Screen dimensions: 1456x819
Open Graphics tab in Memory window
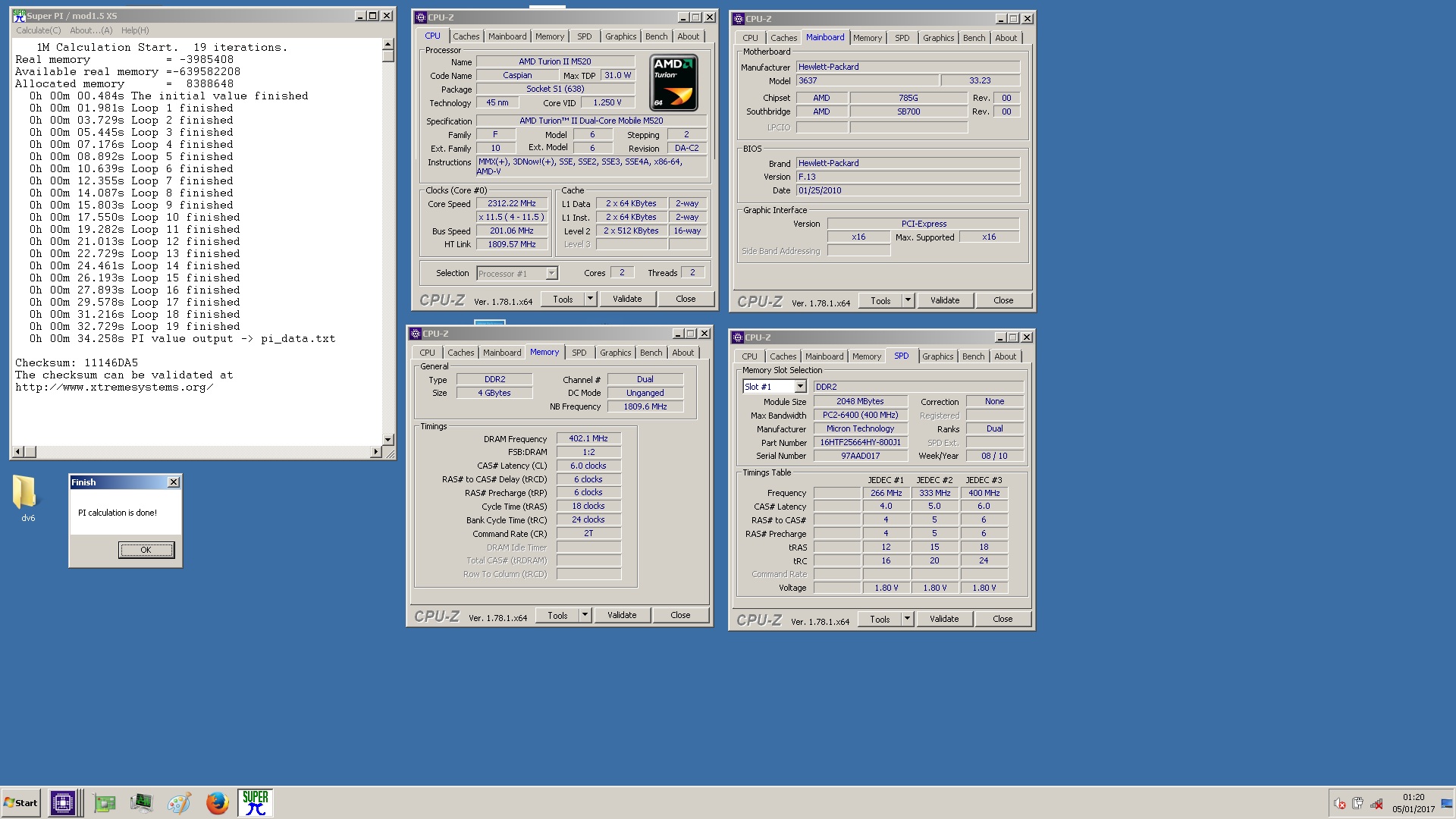click(x=616, y=353)
